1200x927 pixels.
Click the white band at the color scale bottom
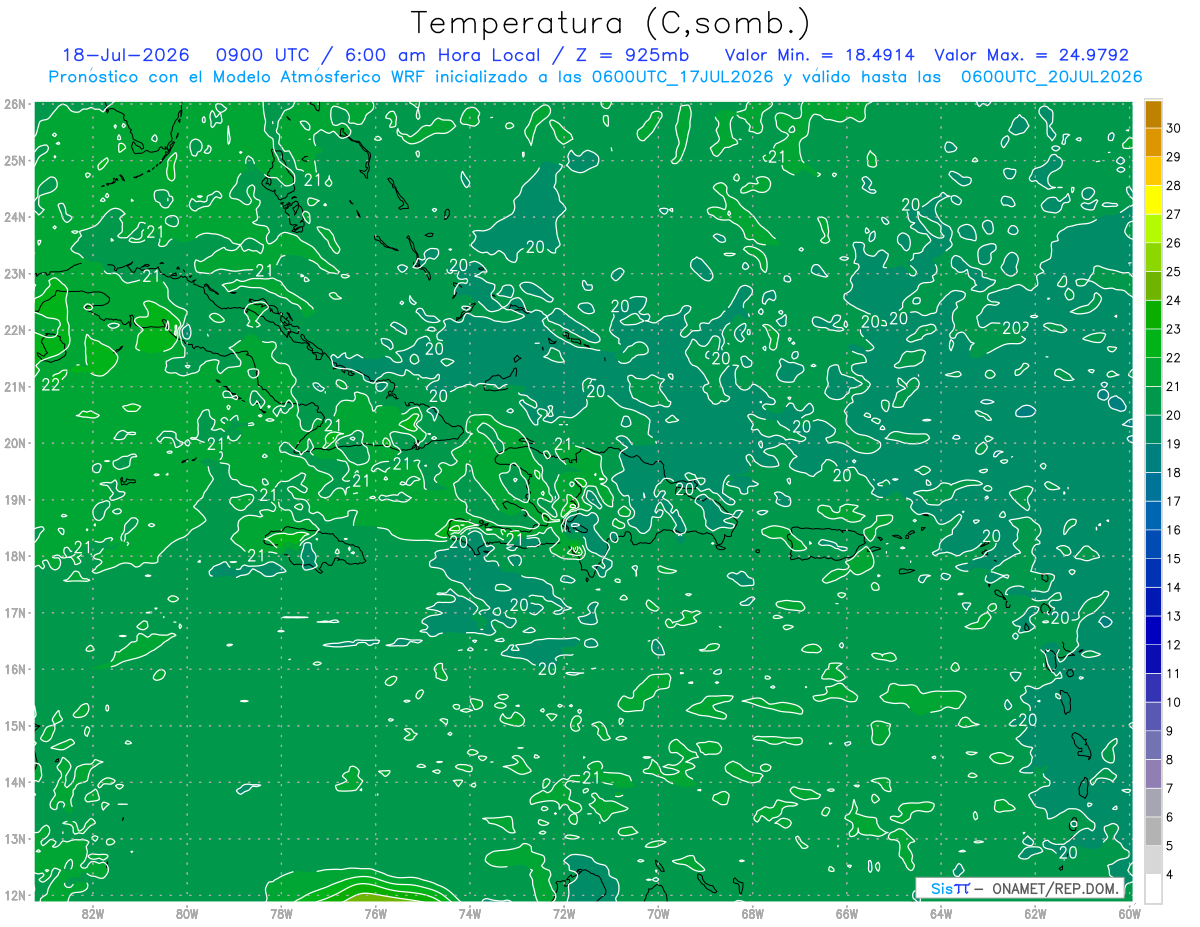[1153, 888]
